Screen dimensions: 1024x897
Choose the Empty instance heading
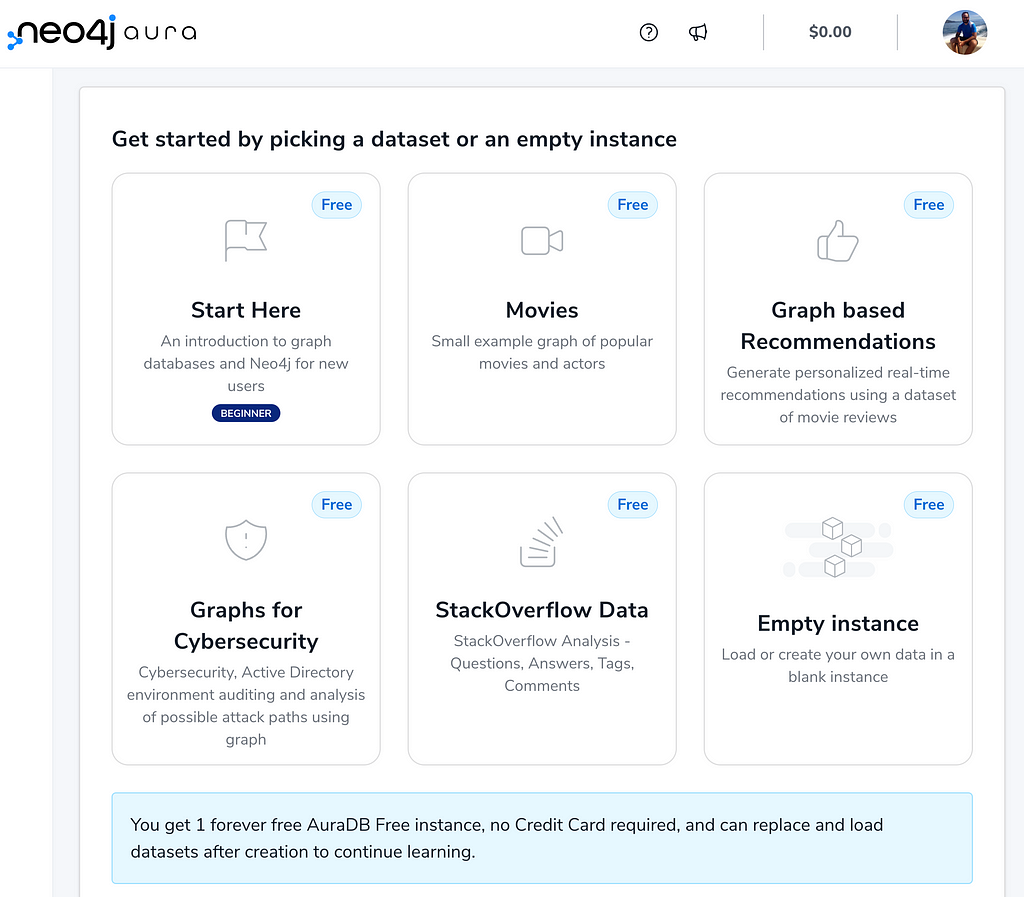click(838, 623)
